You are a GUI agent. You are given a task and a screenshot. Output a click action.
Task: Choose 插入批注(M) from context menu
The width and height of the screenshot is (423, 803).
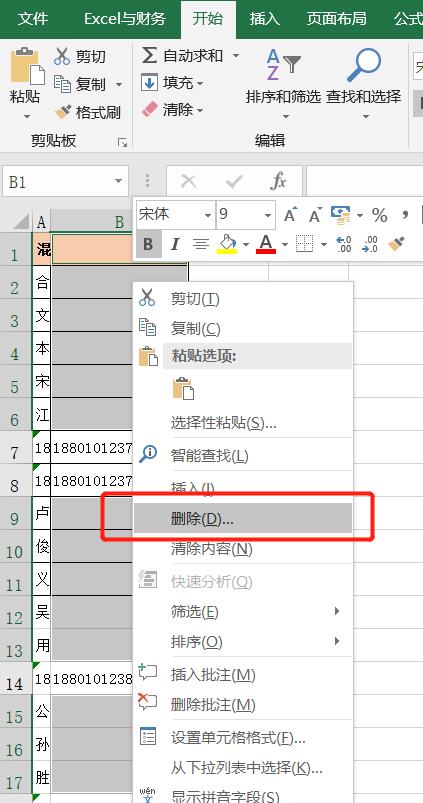coord(243,675)
